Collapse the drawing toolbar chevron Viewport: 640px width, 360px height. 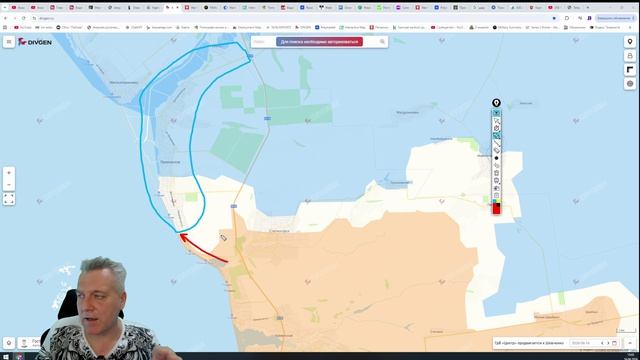(496, 112)
